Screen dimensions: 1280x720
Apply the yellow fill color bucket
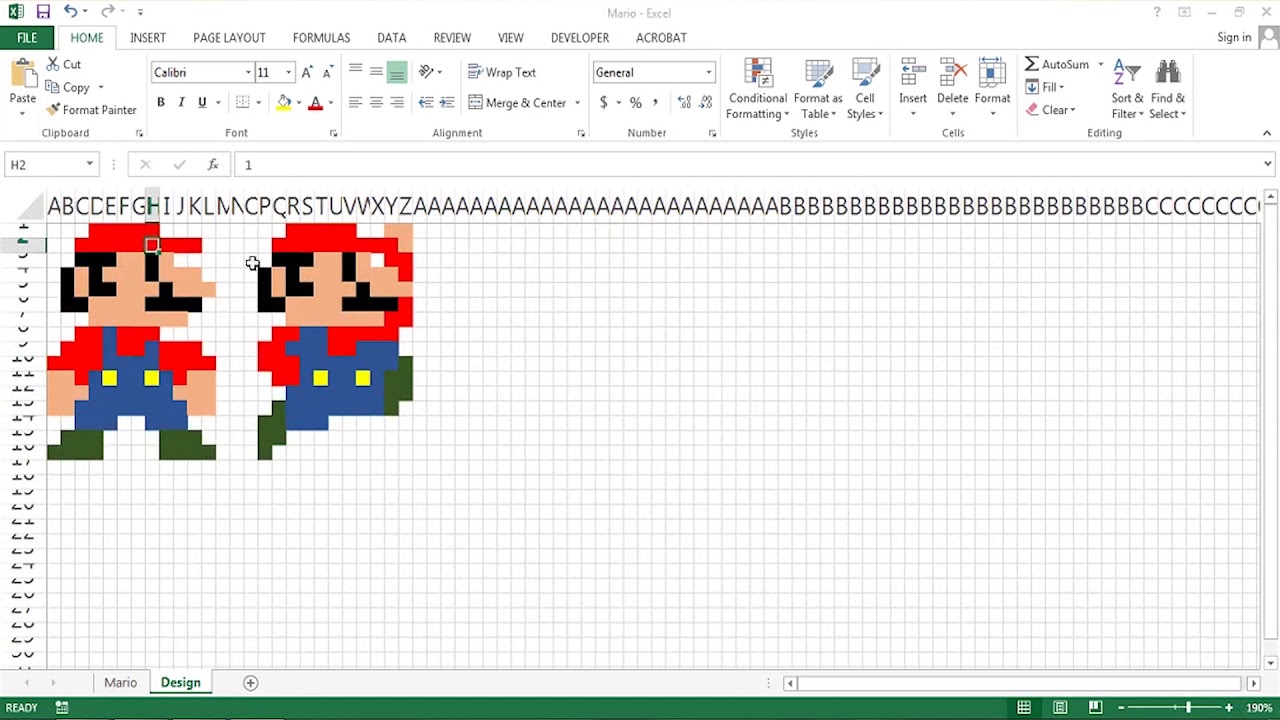(x=284, y=102)
